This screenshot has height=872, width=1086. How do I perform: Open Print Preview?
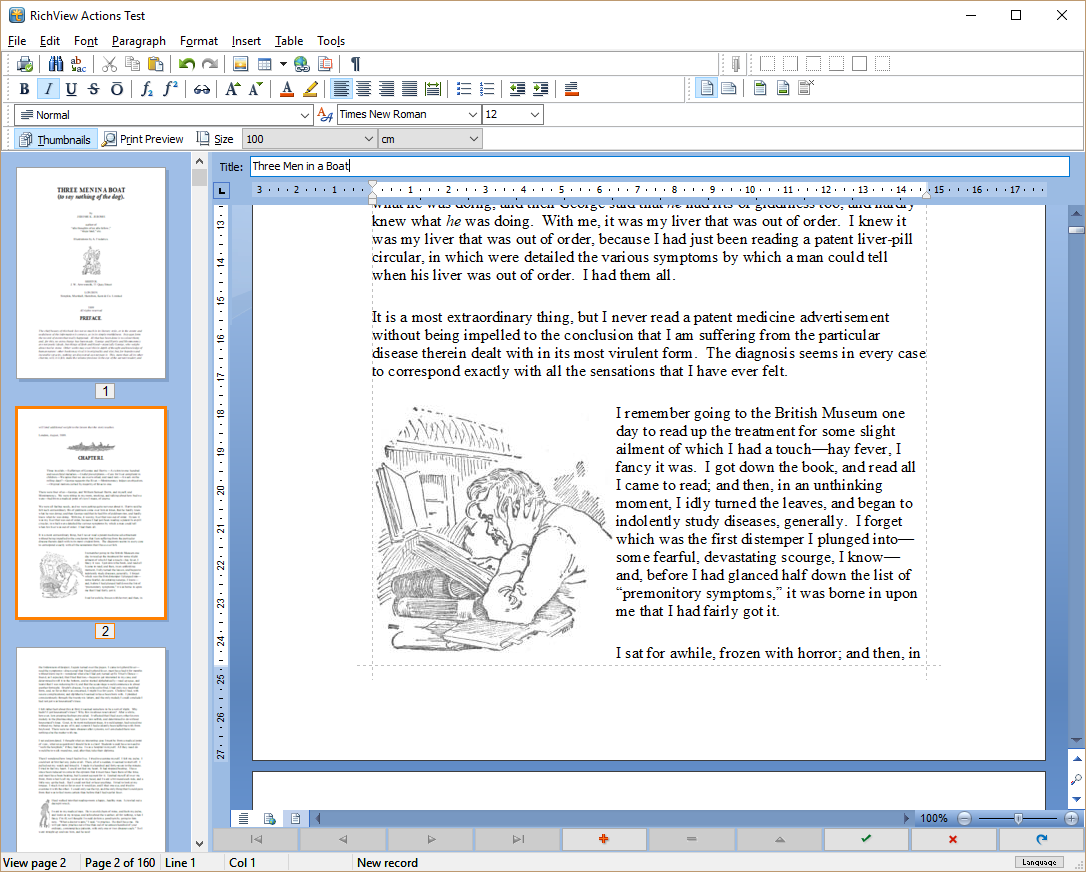(x=143, y=139)
